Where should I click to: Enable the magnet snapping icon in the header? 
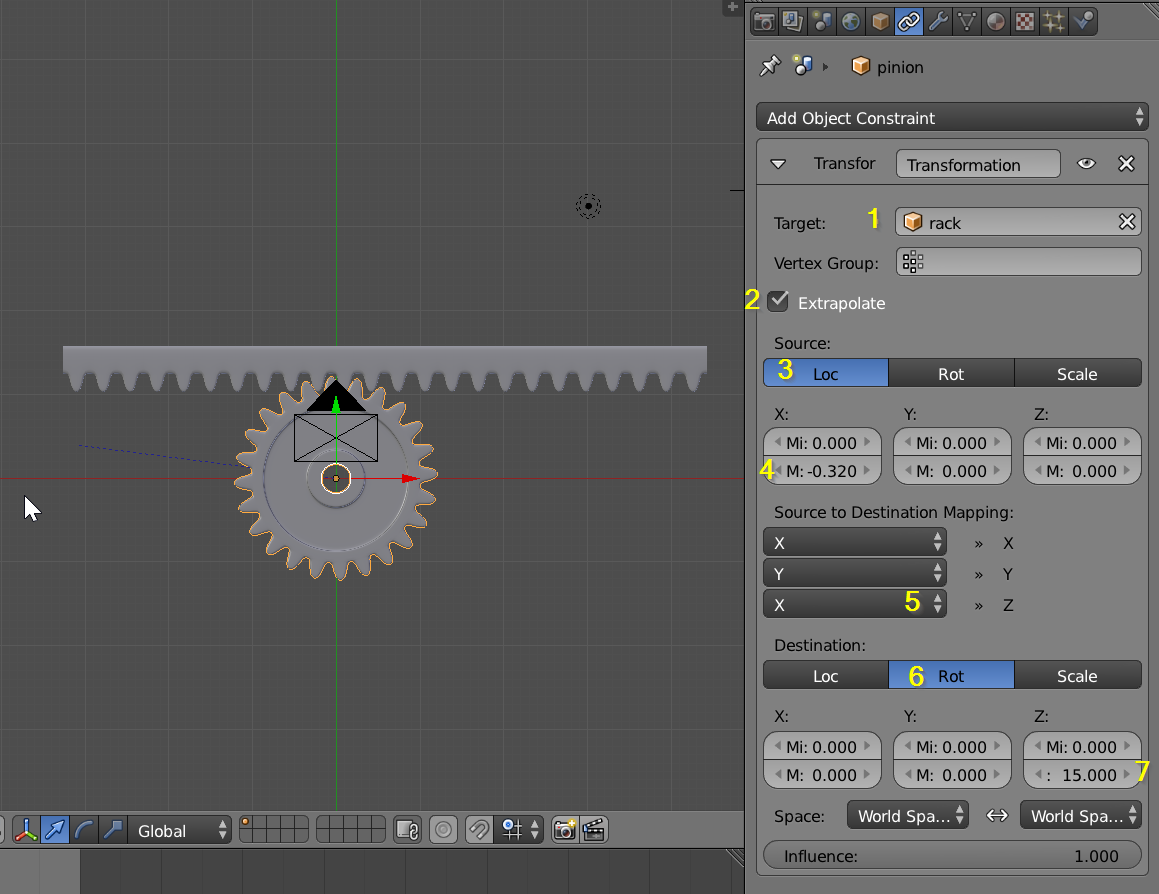pos(479,829)
